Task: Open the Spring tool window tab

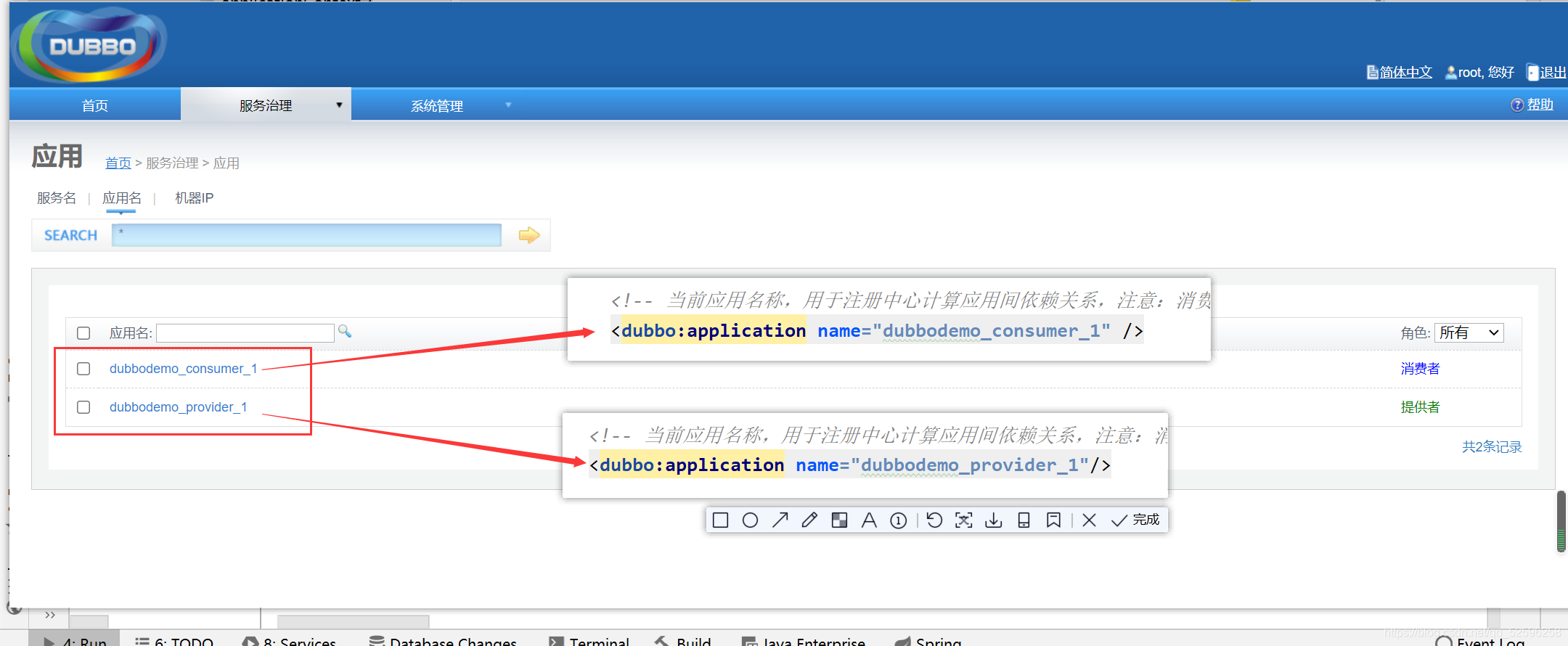Action: tap(928, 640)
